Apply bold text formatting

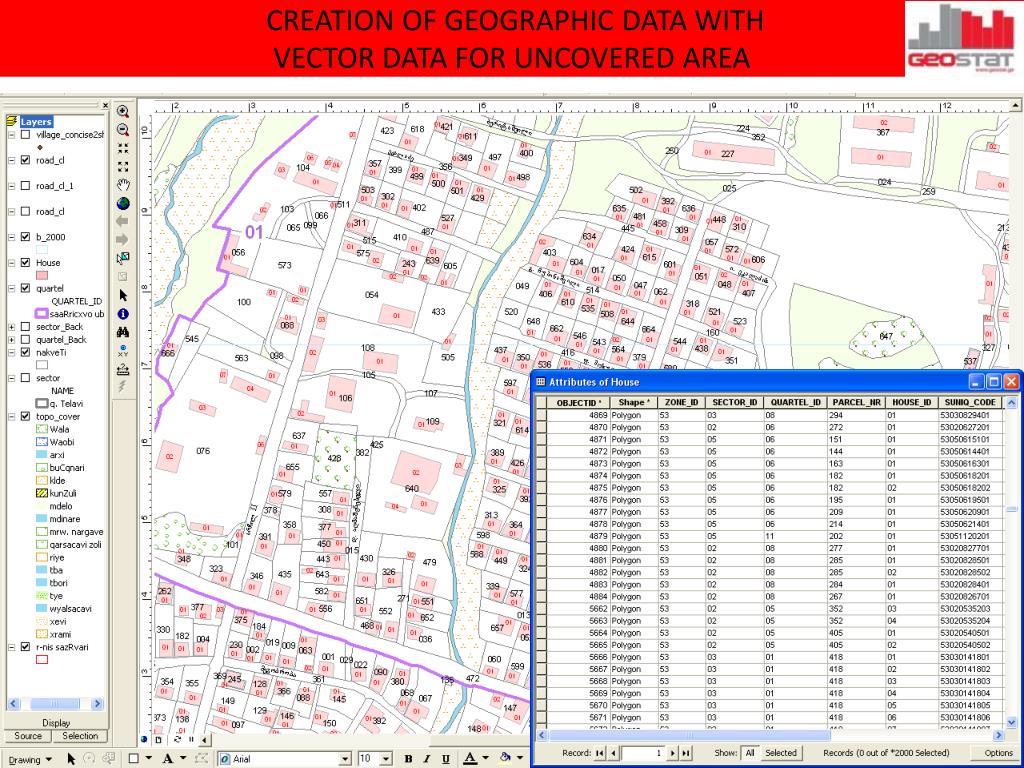(408, 759)
